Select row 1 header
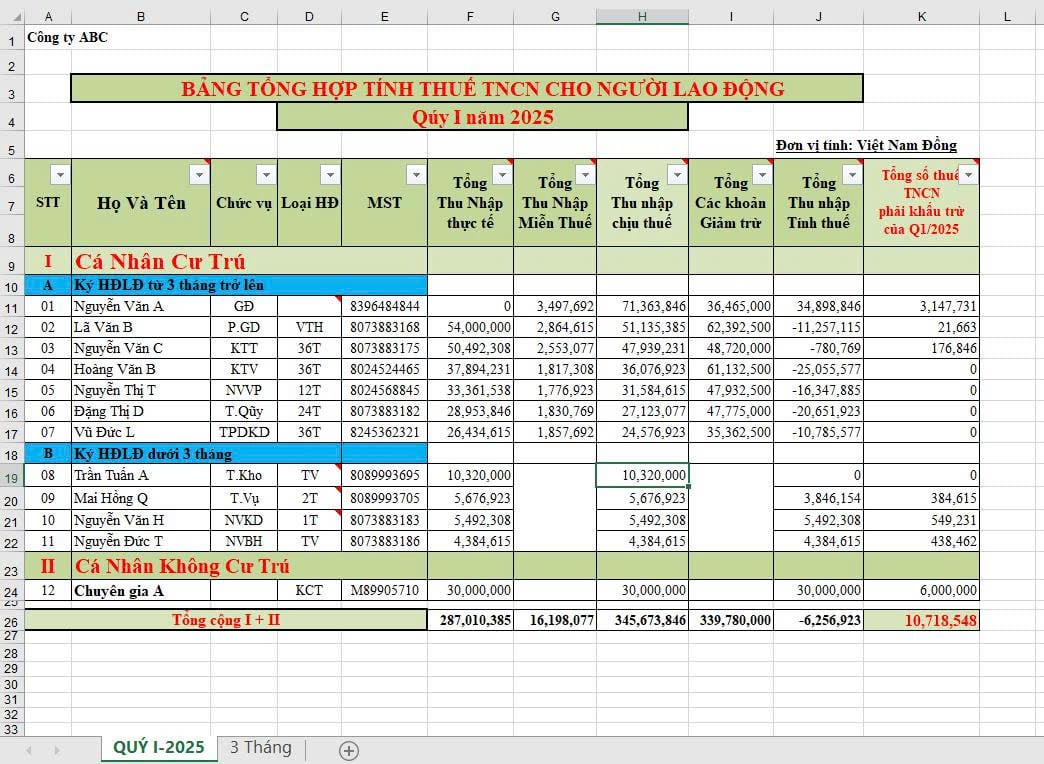 pyautogui.click(x=11, y=40)
